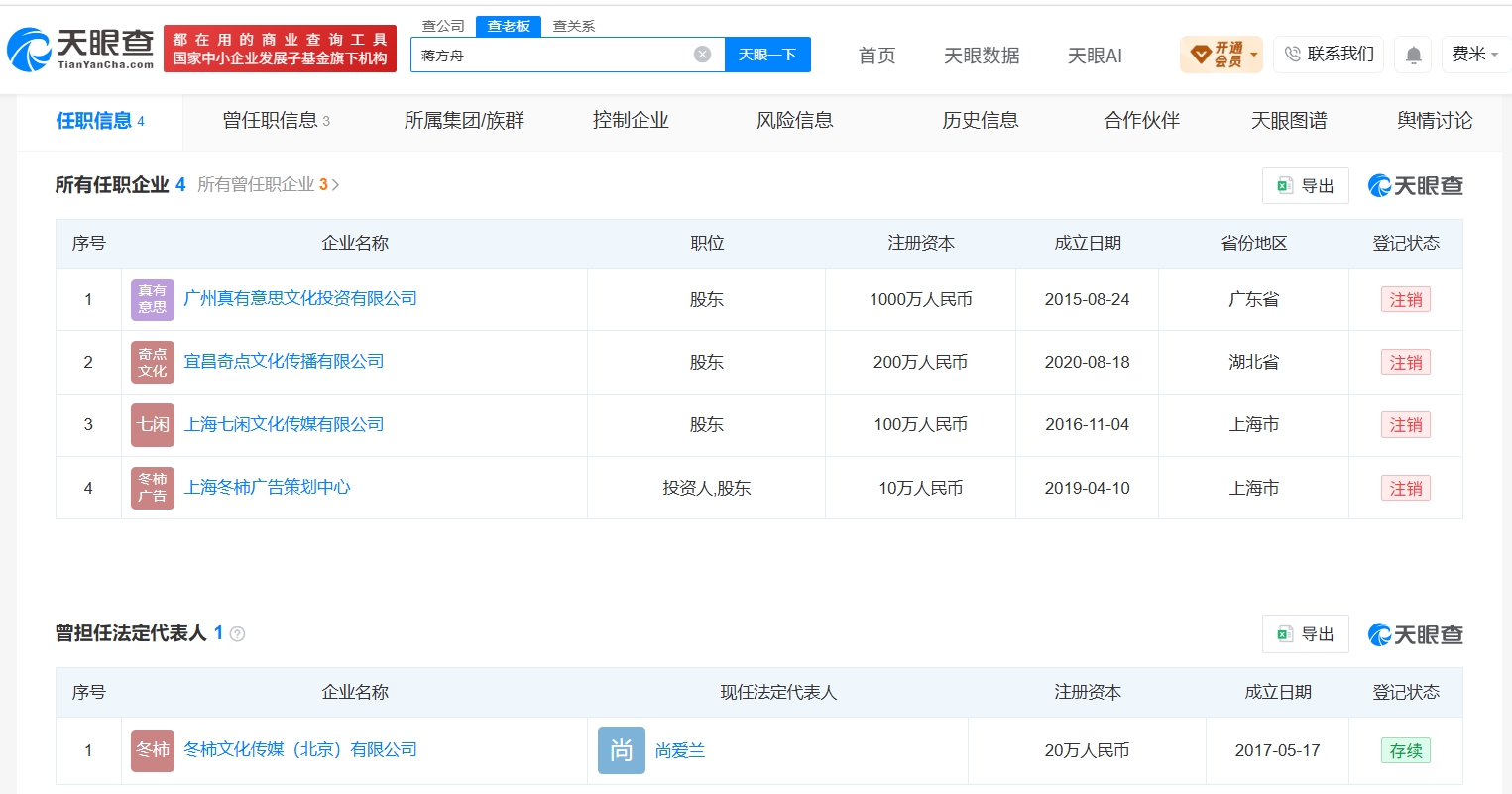Click the 注销 status tag for 上海冬柿广告

click(1406, 488)
